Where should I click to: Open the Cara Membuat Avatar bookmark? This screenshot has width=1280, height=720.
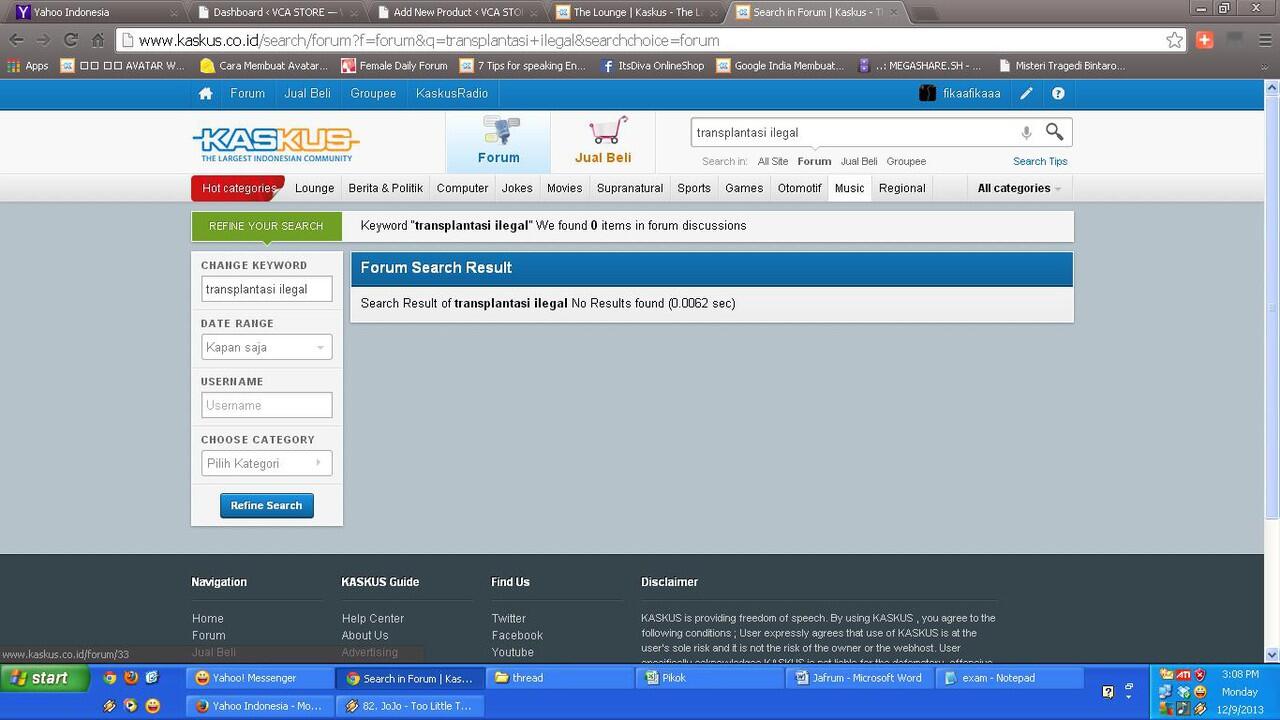(x=264, y=66)
